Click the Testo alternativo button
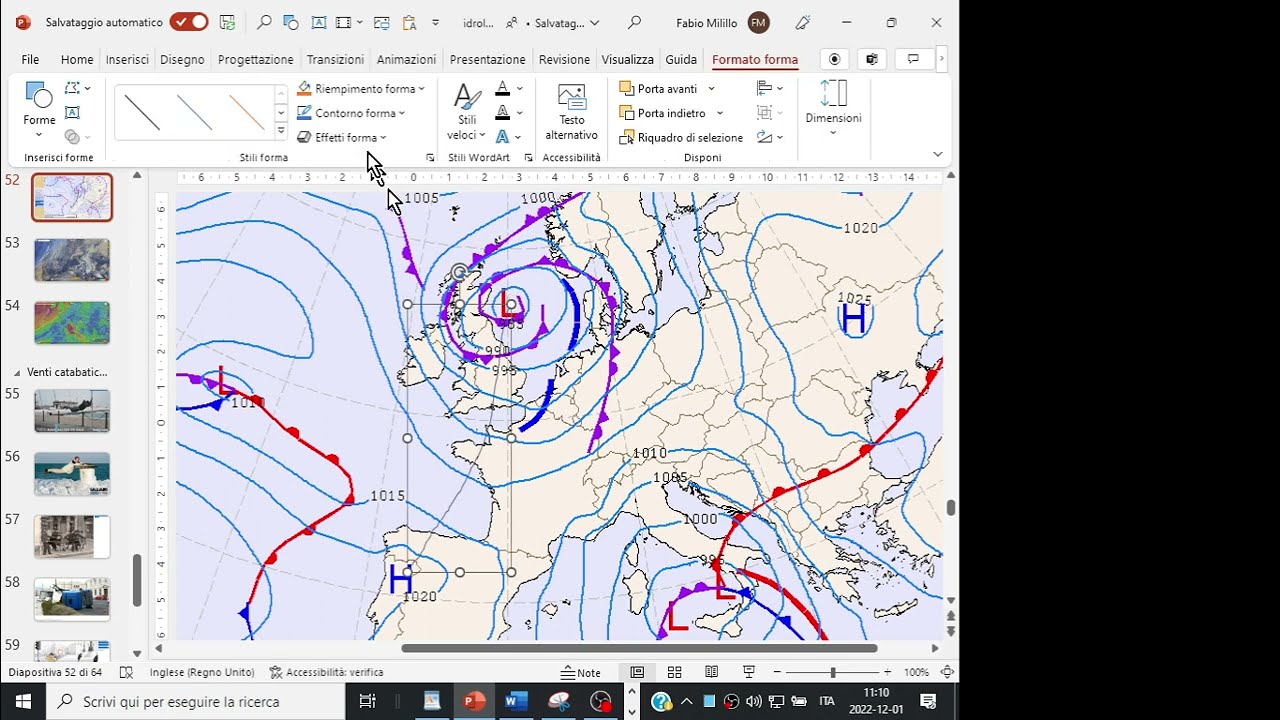1280x720 pixels. tap(572, 112)
